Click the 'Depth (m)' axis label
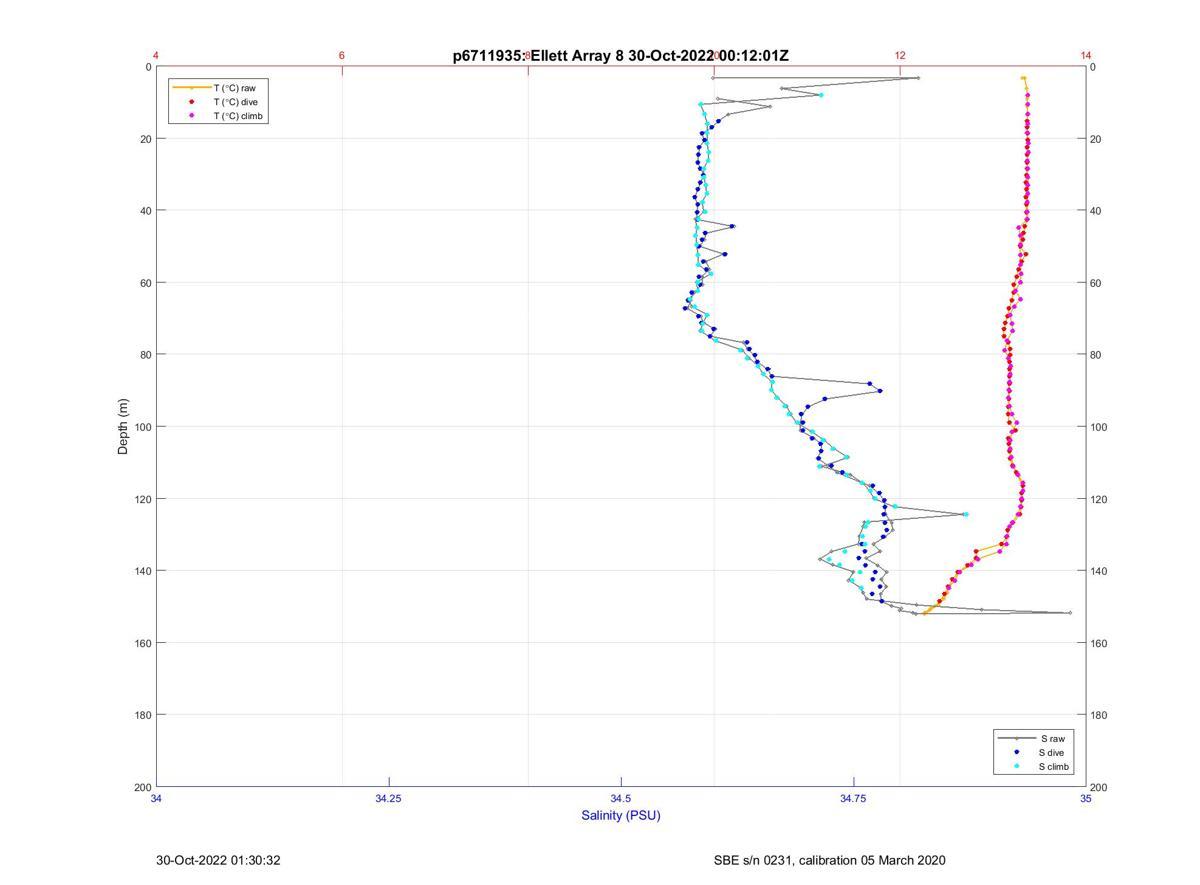The image size is (1200, 885). coord(124,426)
